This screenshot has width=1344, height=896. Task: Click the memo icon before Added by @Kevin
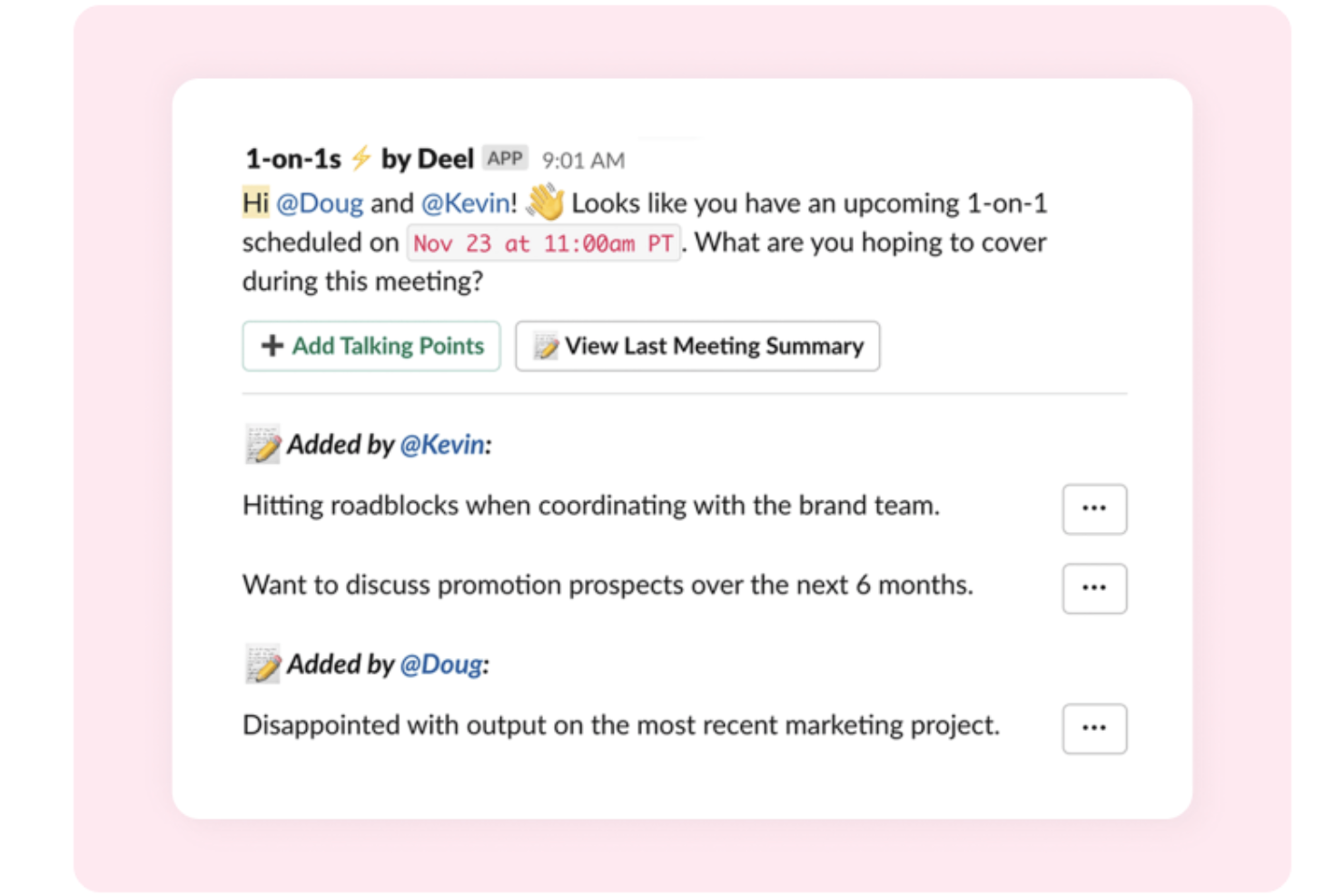click(262, 443)
